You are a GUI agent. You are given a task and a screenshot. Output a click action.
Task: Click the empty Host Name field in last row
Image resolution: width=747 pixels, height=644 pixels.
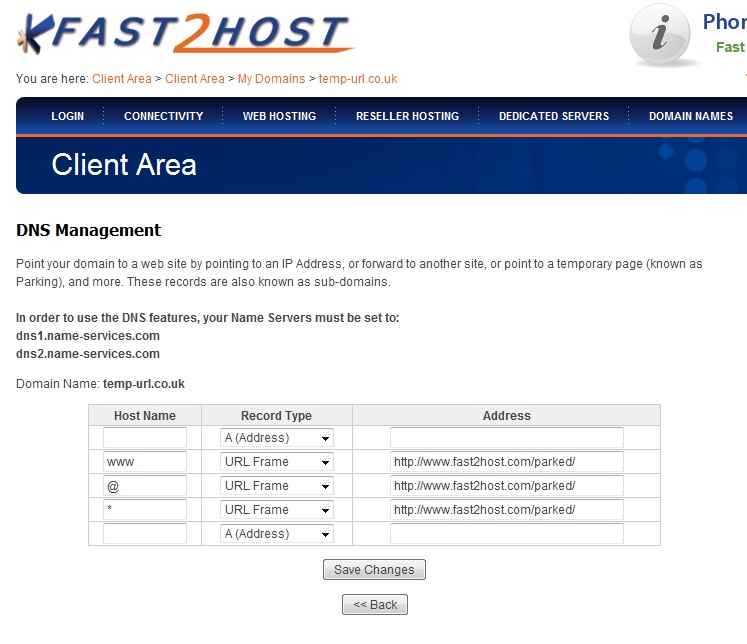(145, 533)
